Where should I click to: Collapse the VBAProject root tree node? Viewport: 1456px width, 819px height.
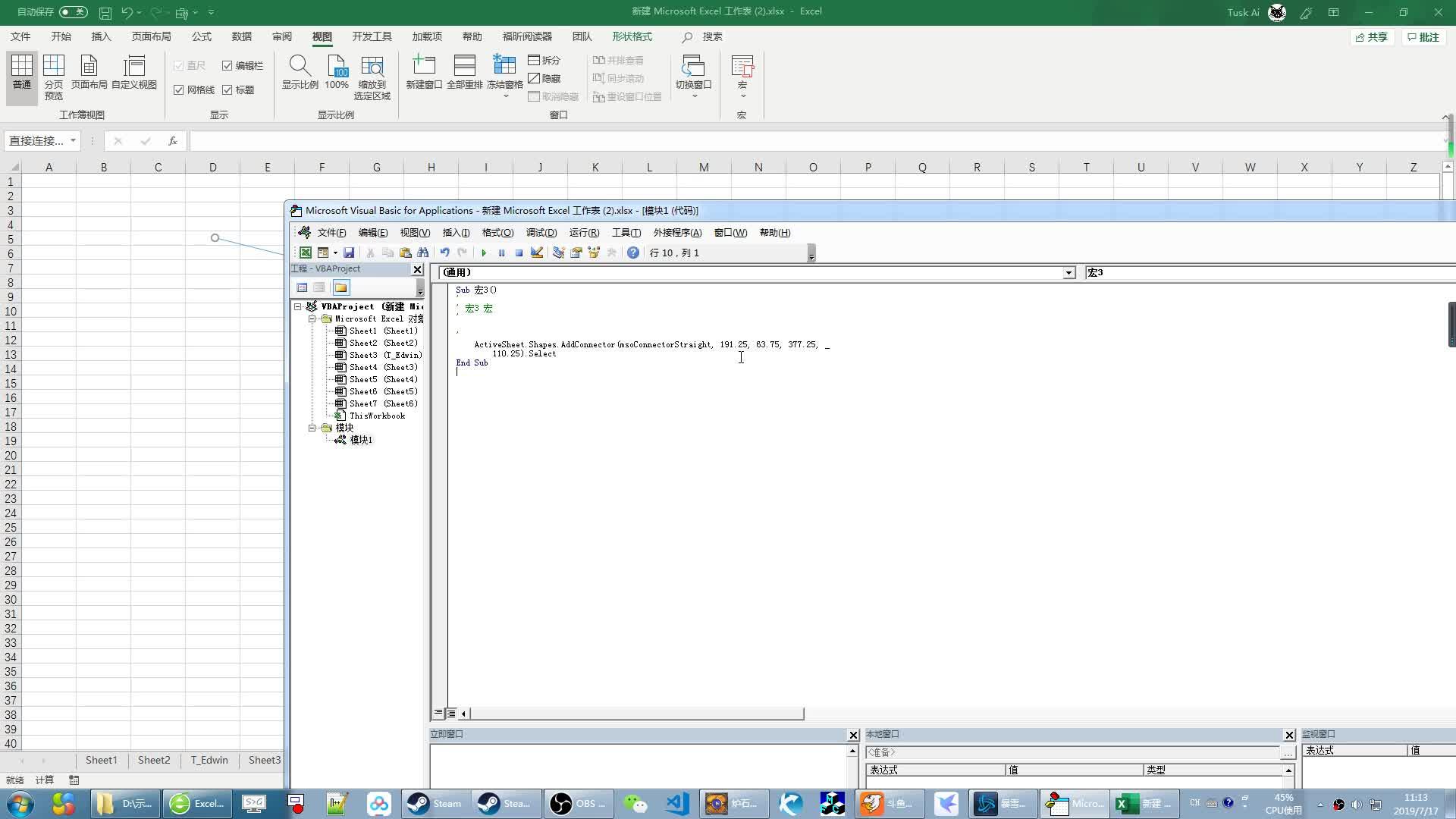pyautogui.click(x=298, y=307)
